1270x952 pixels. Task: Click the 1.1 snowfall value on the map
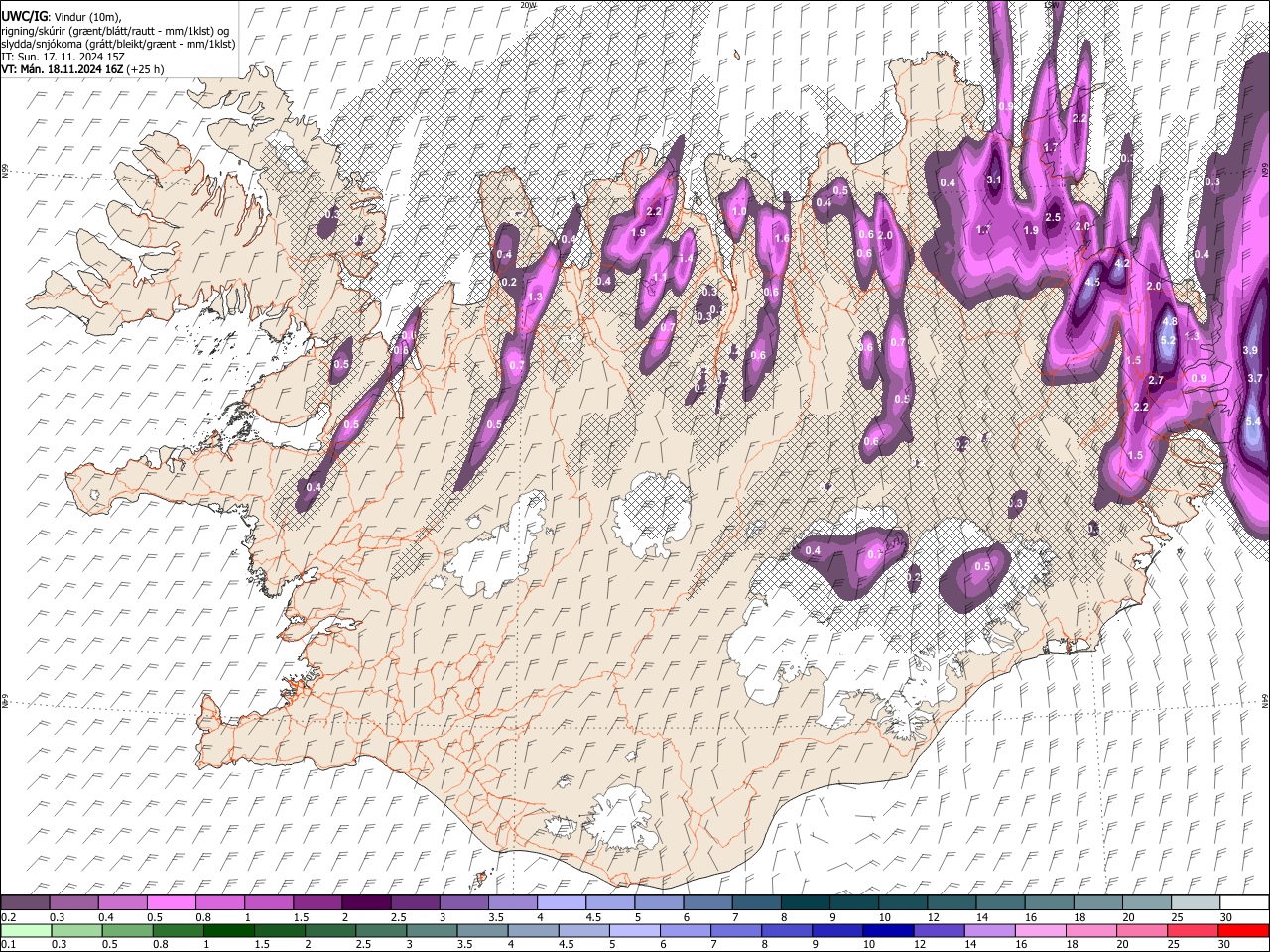(660, 277)
